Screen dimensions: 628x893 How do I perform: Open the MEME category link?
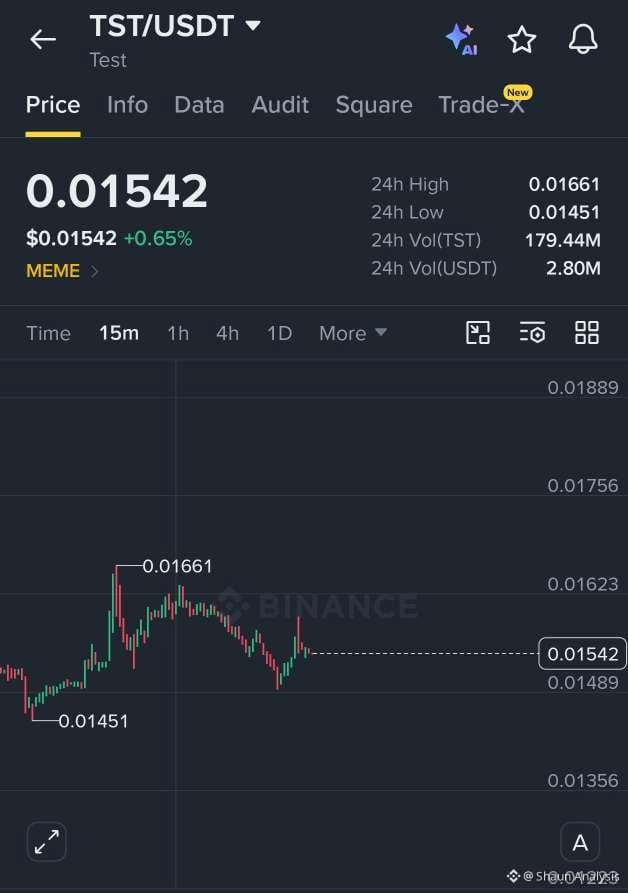coord(62,271)
